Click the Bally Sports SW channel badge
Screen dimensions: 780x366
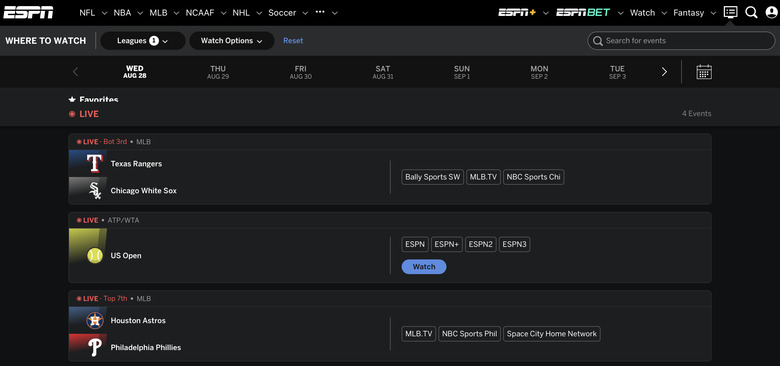point(433,177)
